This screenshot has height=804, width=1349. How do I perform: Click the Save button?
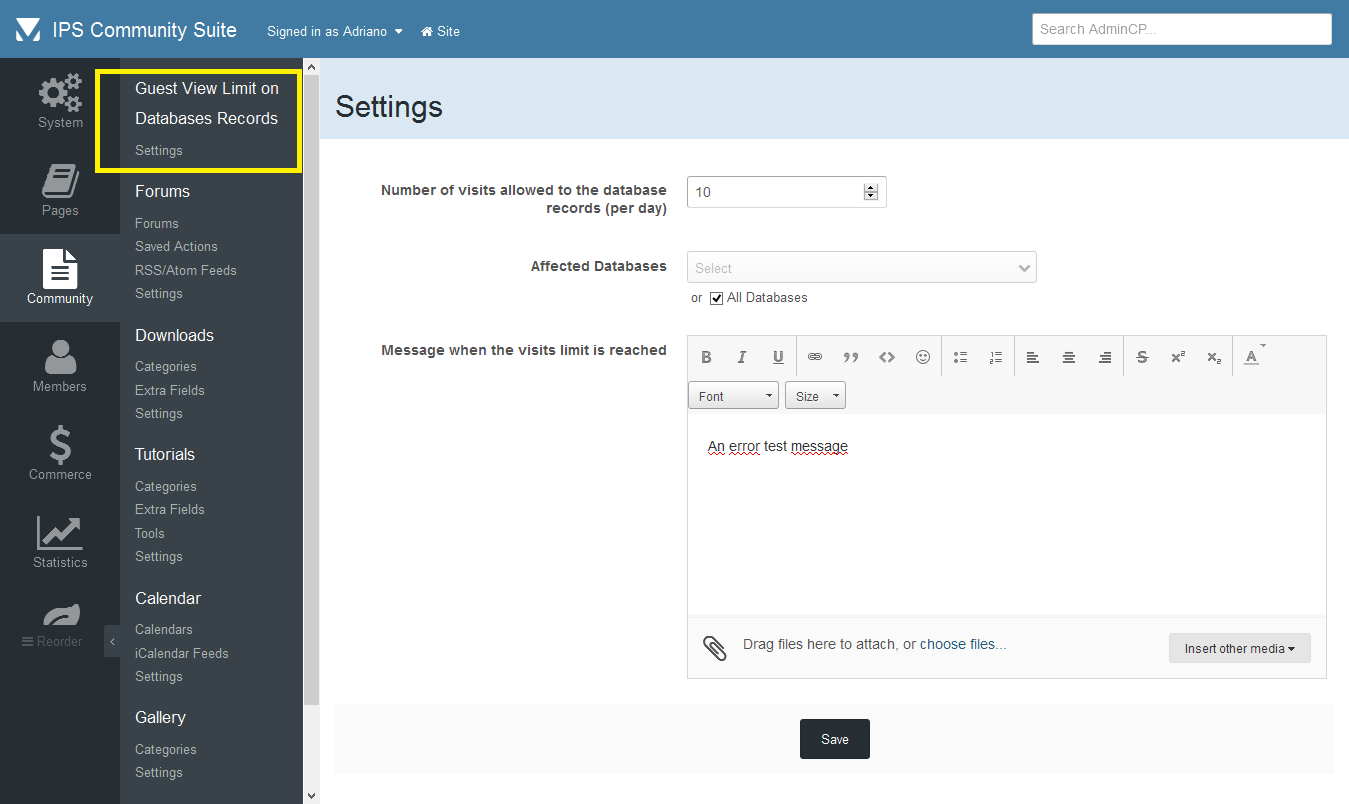pos(834,739)
